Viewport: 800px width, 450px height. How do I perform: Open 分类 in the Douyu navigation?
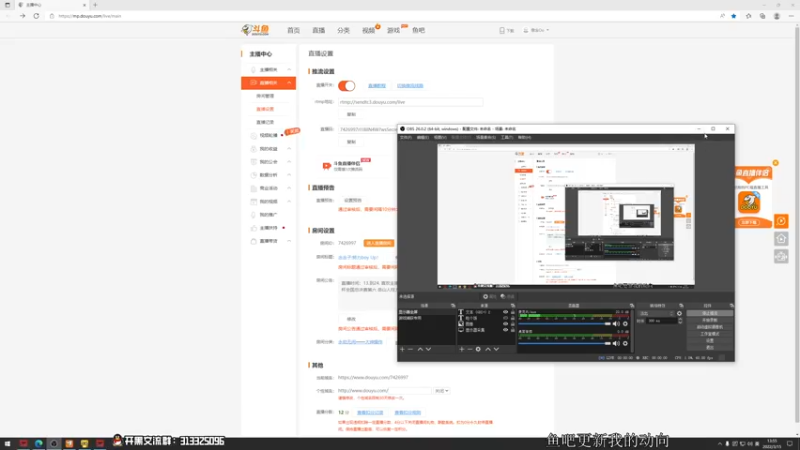343,31
